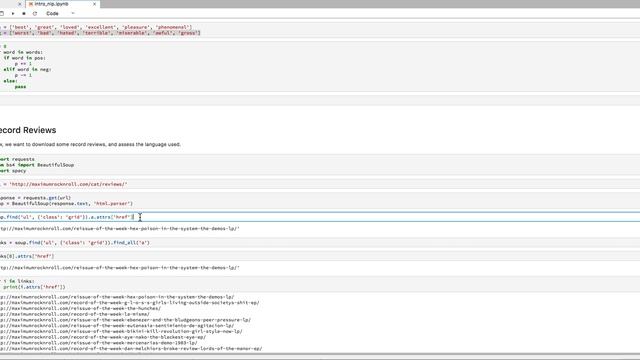Open the Code cell type dropdown

(x=60, y=13)
